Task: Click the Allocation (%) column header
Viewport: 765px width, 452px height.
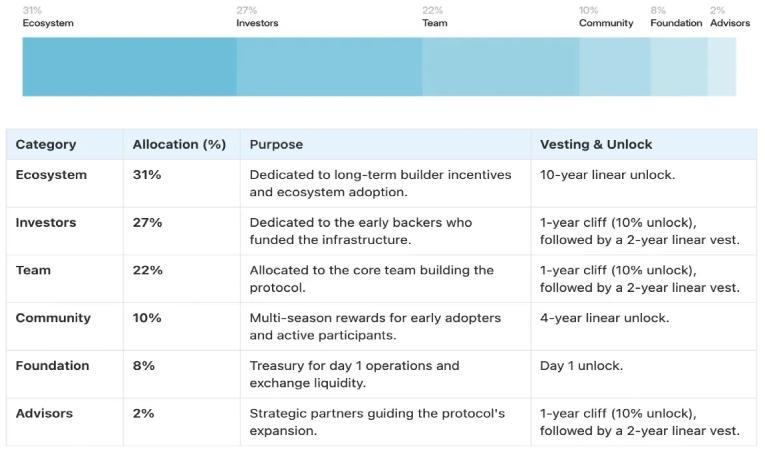Action: click(x=179, y=144)
